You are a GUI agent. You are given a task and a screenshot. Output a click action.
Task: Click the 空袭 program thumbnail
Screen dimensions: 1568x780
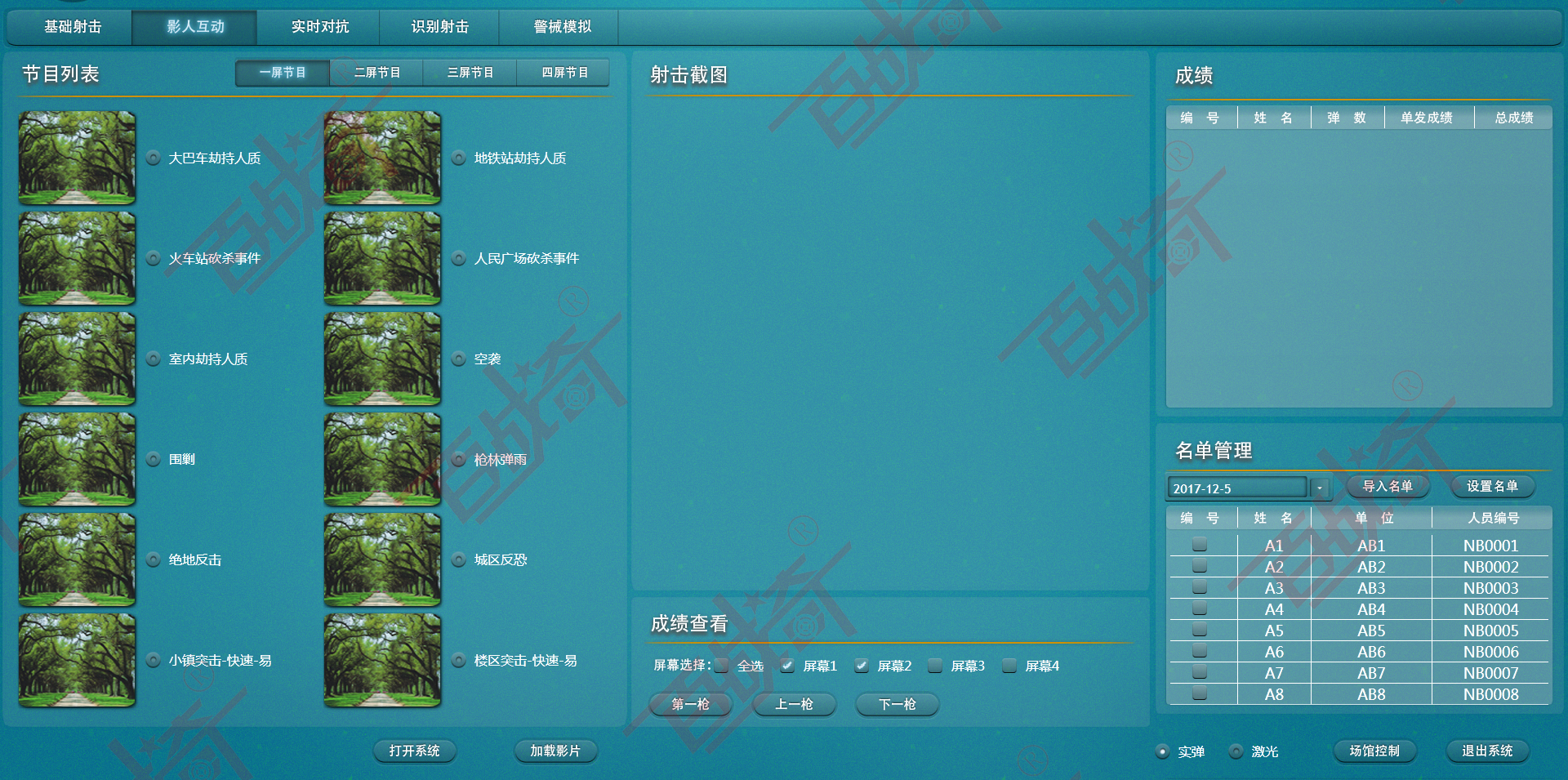pos(382,359)
